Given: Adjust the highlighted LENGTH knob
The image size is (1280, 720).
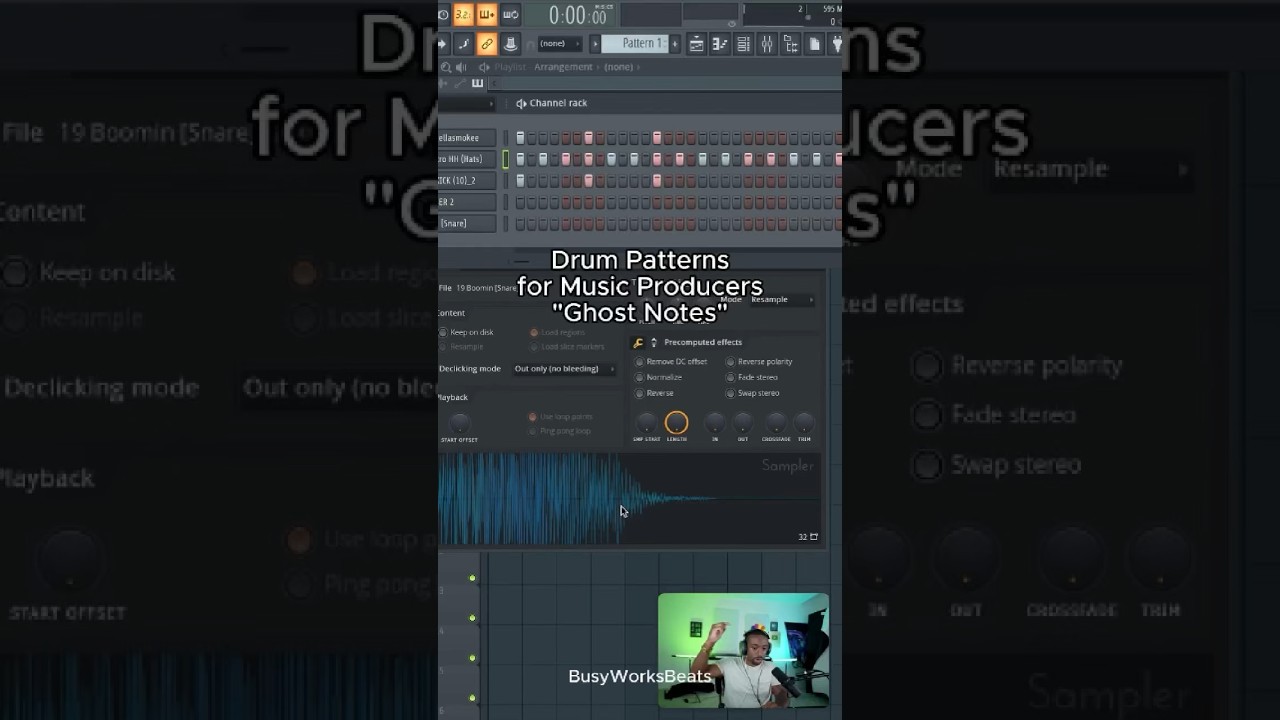Looking at the screenshot, I should 676,423.
